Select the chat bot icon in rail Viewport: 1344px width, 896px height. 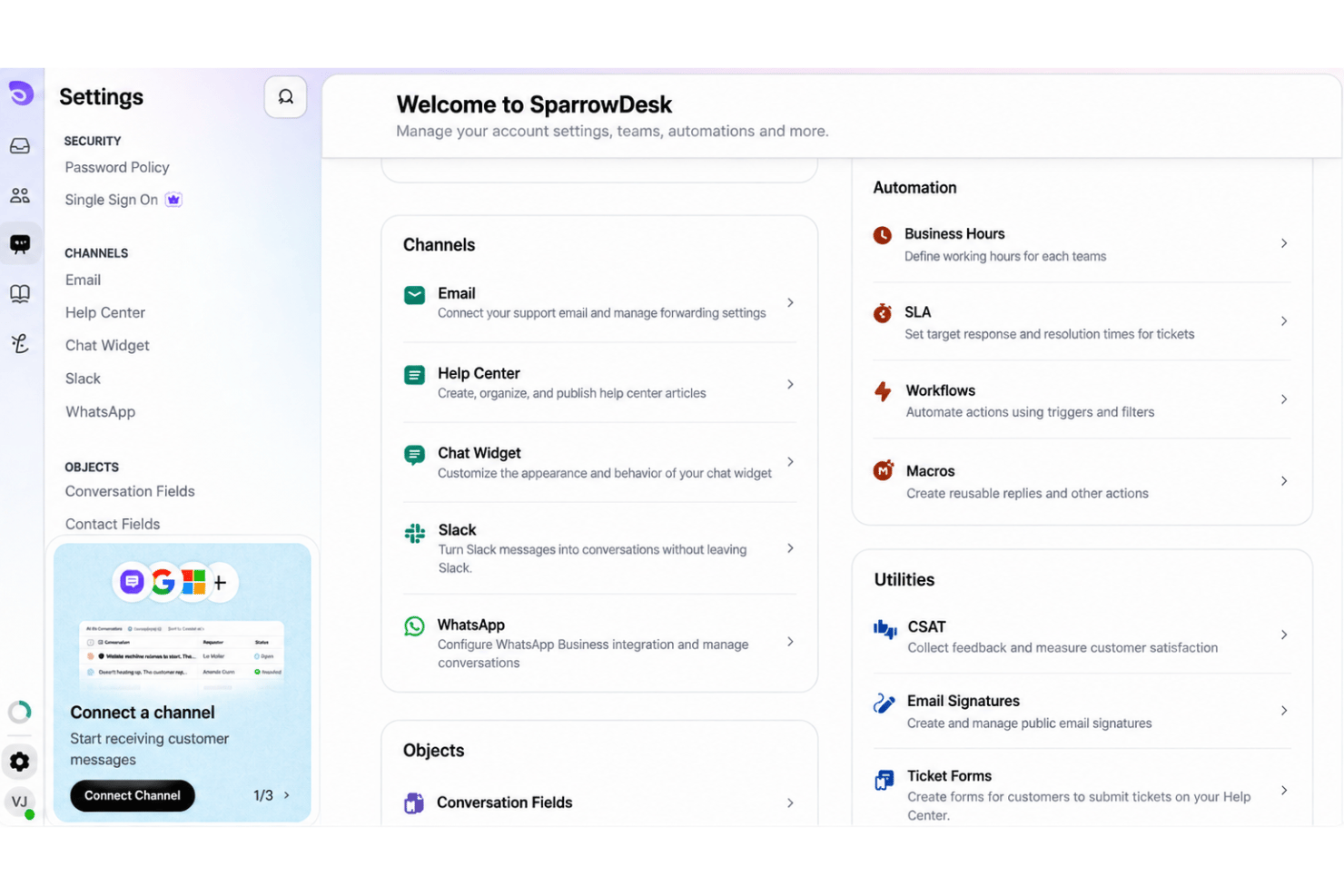pyautogui.click(x=20, y=243)
